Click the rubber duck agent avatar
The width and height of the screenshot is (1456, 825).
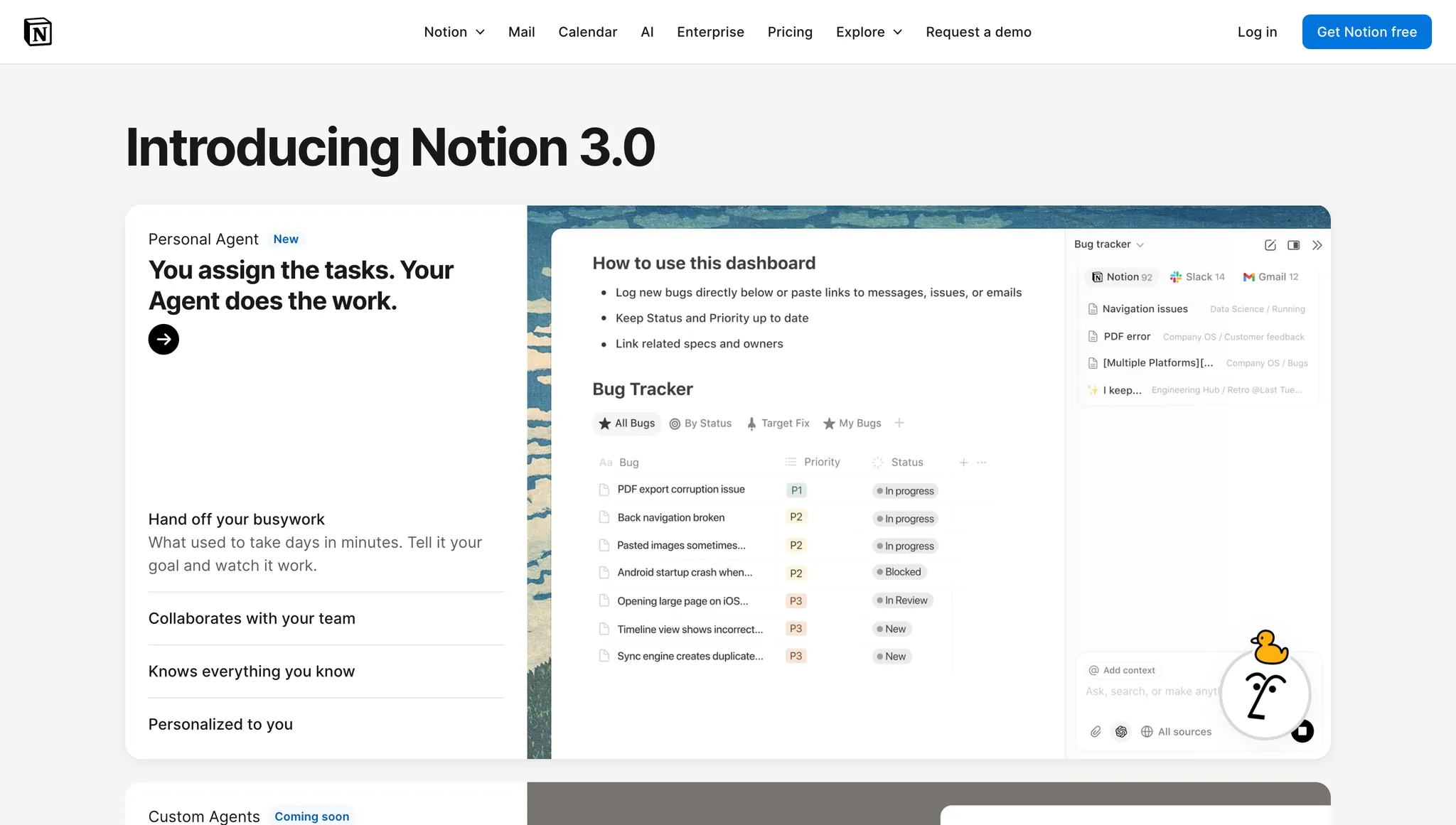1269,646
